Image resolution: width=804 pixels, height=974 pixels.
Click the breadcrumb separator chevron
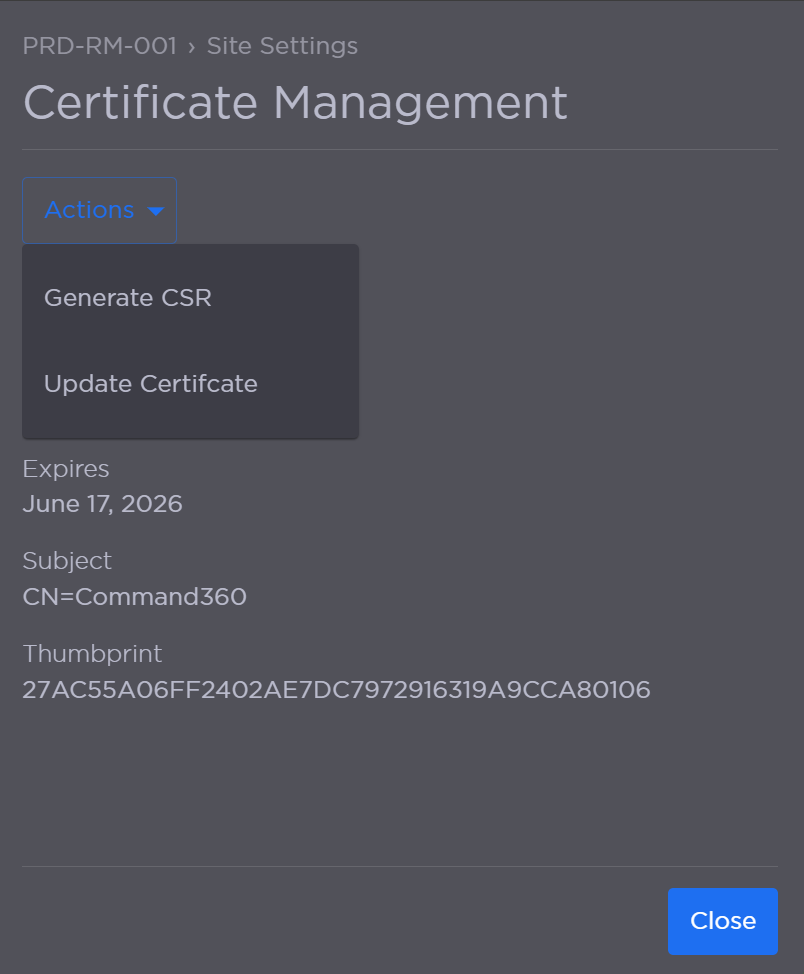pos(190,46)
